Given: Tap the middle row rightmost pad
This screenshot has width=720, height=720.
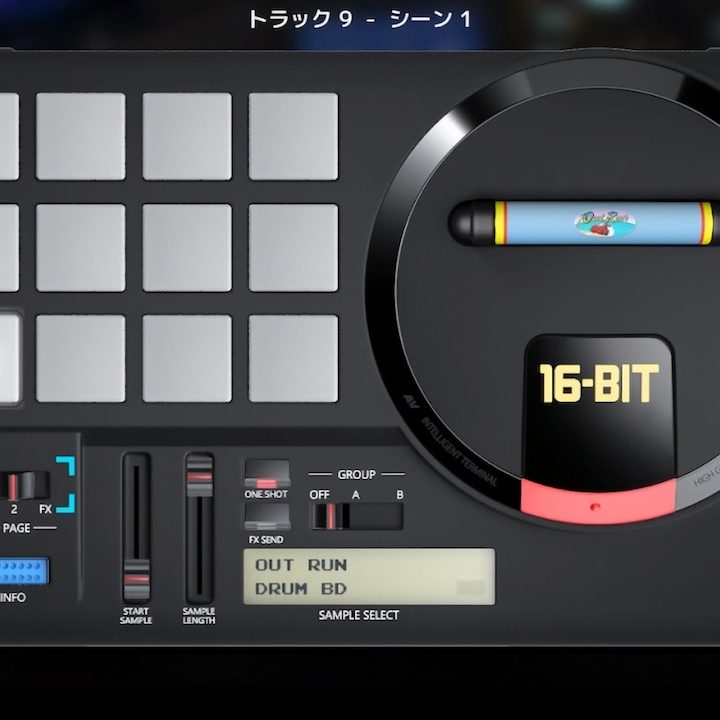Looking at the screenshot, I should pos(293,248).
